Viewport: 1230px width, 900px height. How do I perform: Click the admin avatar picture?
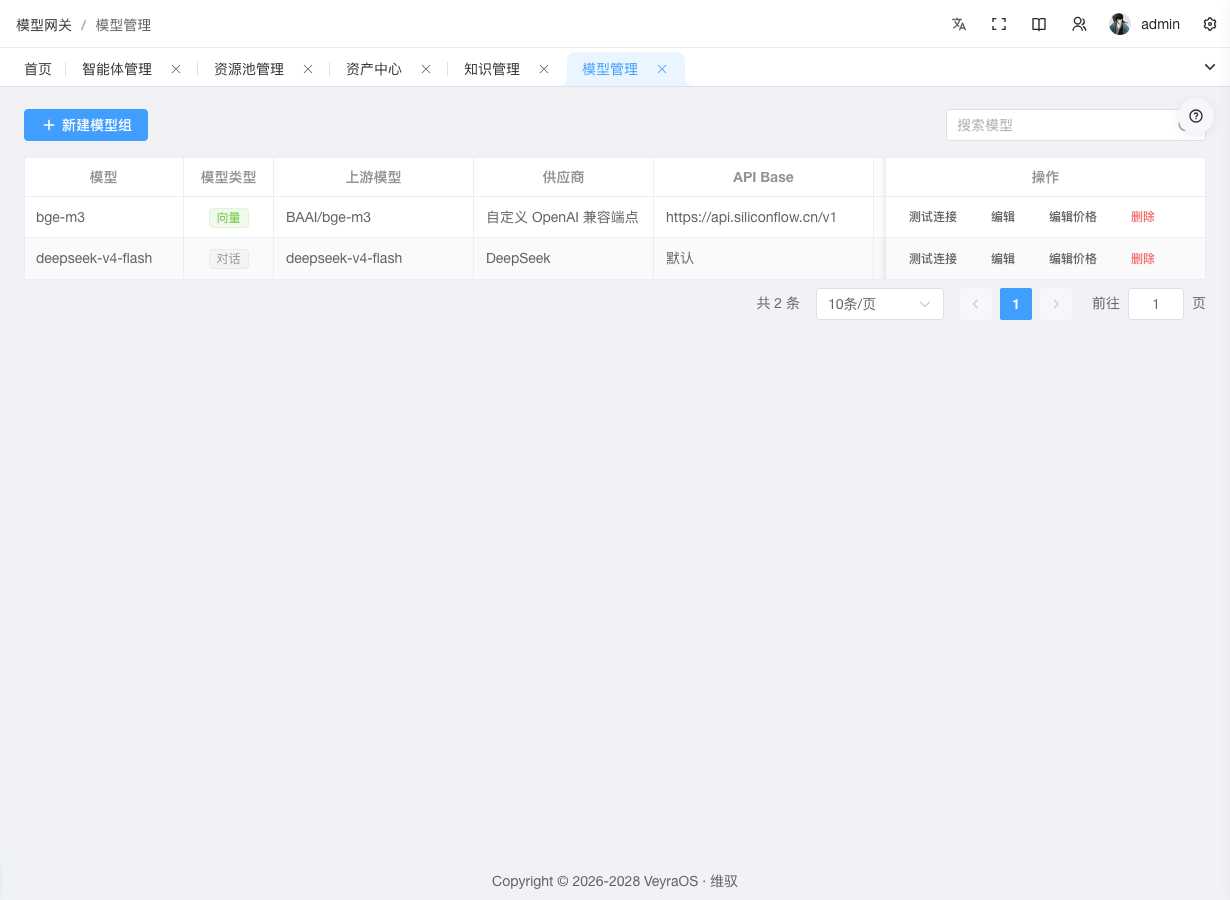tap(1120, 24)
